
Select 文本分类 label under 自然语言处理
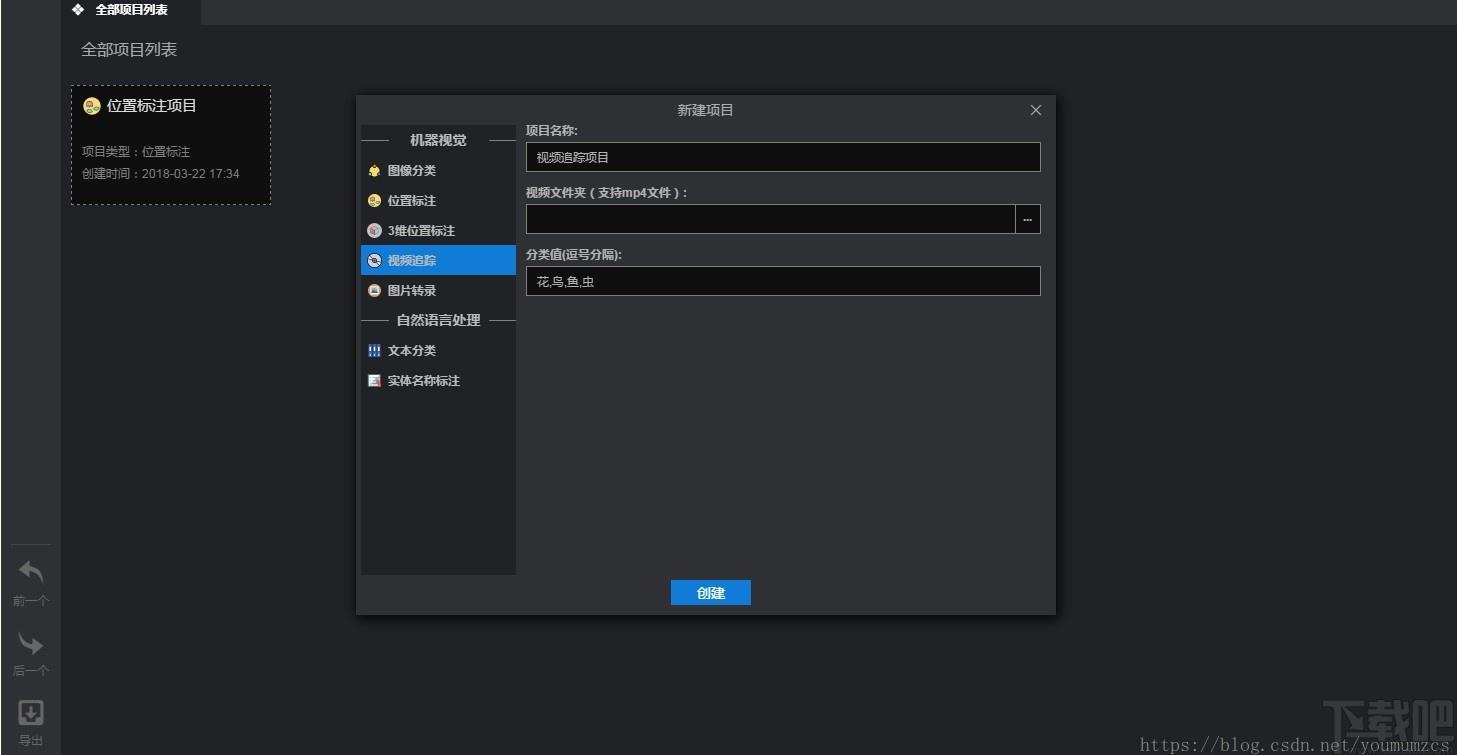coord(412,351)
